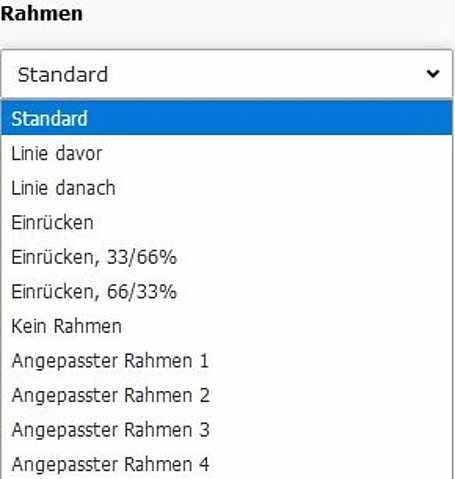The image size is (455, 479).
Task: Click the Rahmen field label
Action: tap(42, 14)
